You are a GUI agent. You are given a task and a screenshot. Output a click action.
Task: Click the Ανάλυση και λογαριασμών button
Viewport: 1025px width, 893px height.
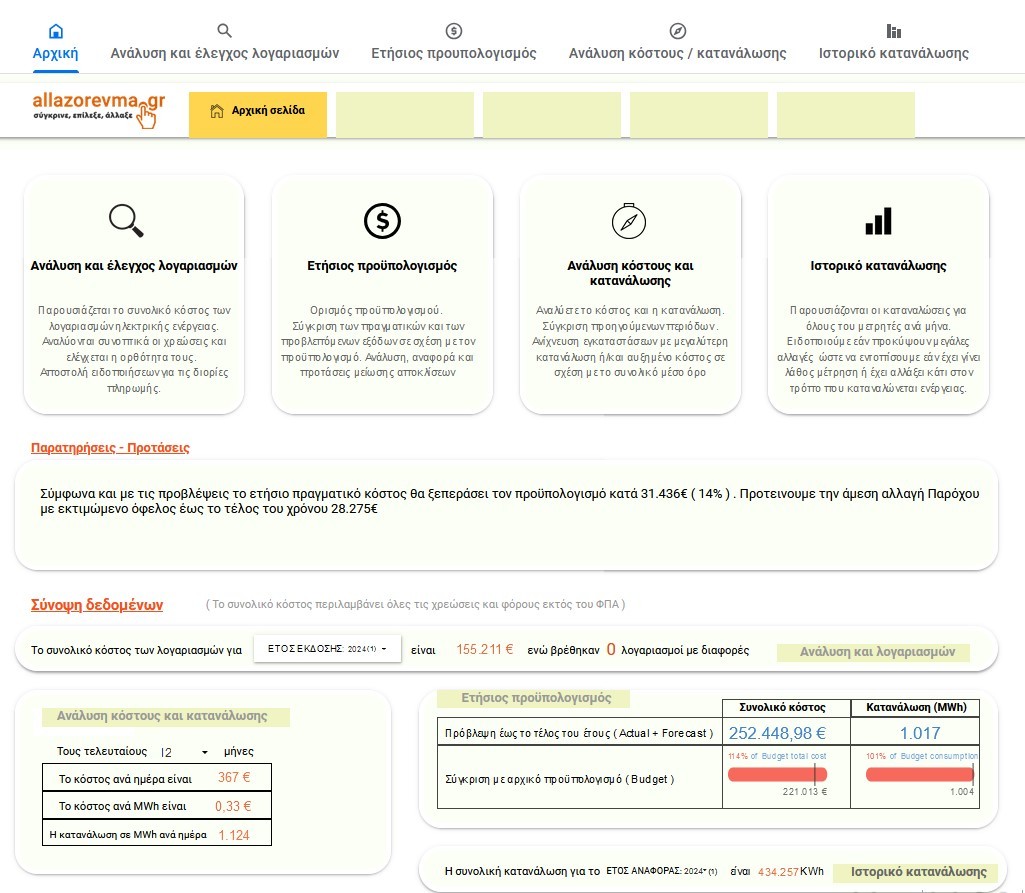pyautogui.click(x=874, y=652)
